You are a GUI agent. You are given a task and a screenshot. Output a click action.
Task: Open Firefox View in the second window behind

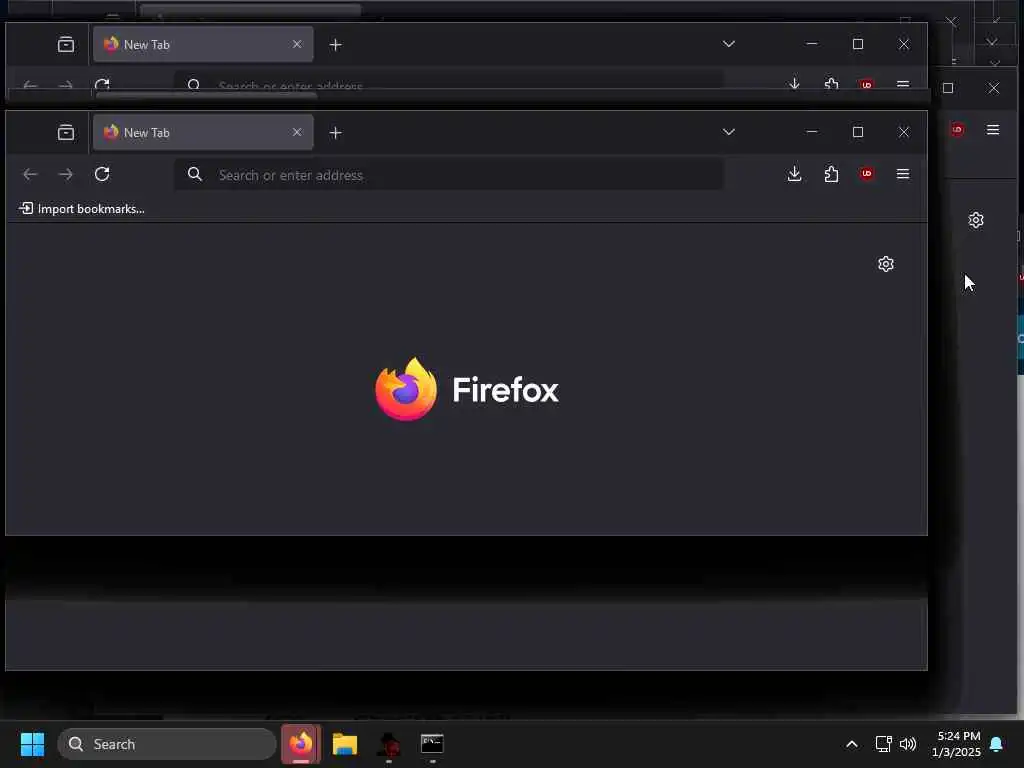click(x=65, y=44)
